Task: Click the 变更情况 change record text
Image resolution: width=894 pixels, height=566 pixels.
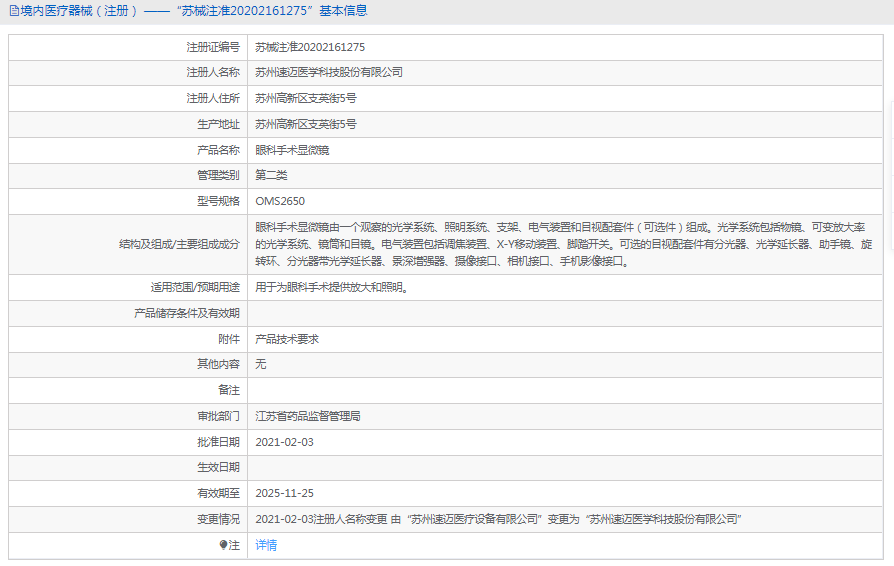Action: click(x=498, y=519)
